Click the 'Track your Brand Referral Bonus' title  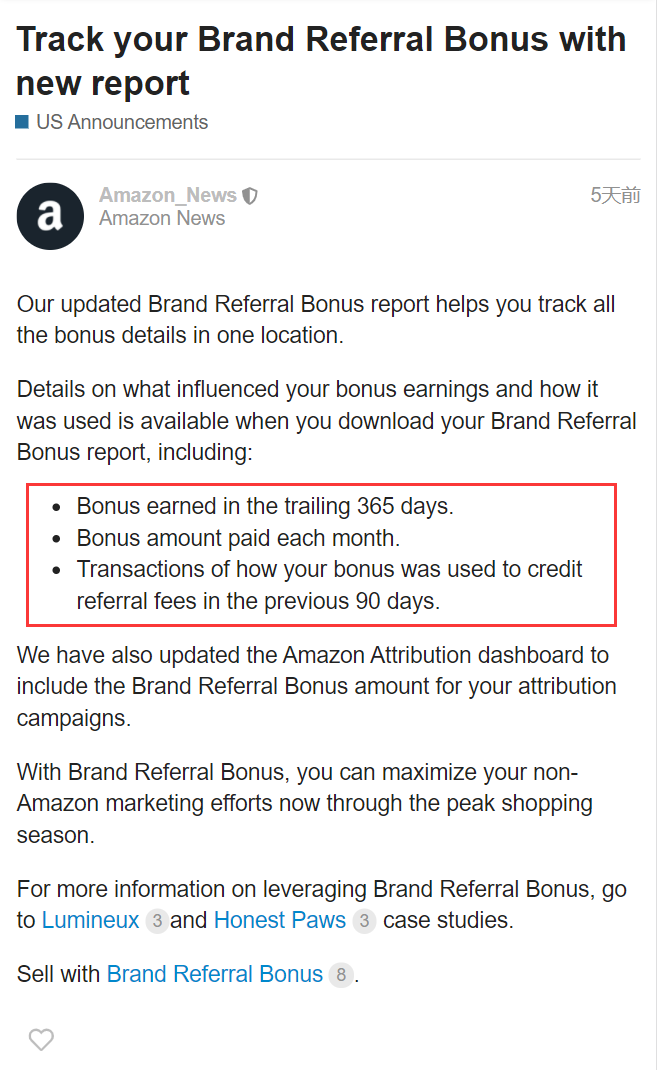tap(321, 61)
